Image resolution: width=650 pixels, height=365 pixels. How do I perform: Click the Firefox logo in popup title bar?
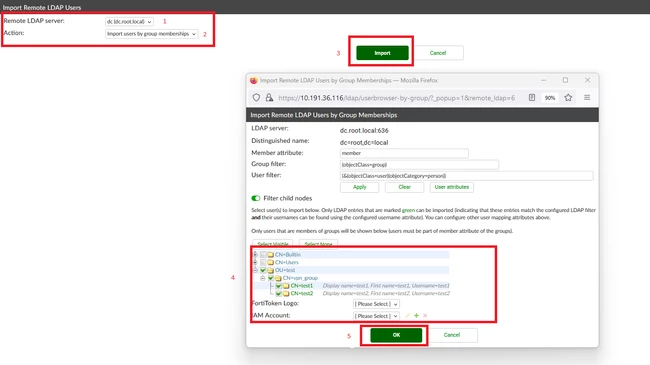pos(254,80)
